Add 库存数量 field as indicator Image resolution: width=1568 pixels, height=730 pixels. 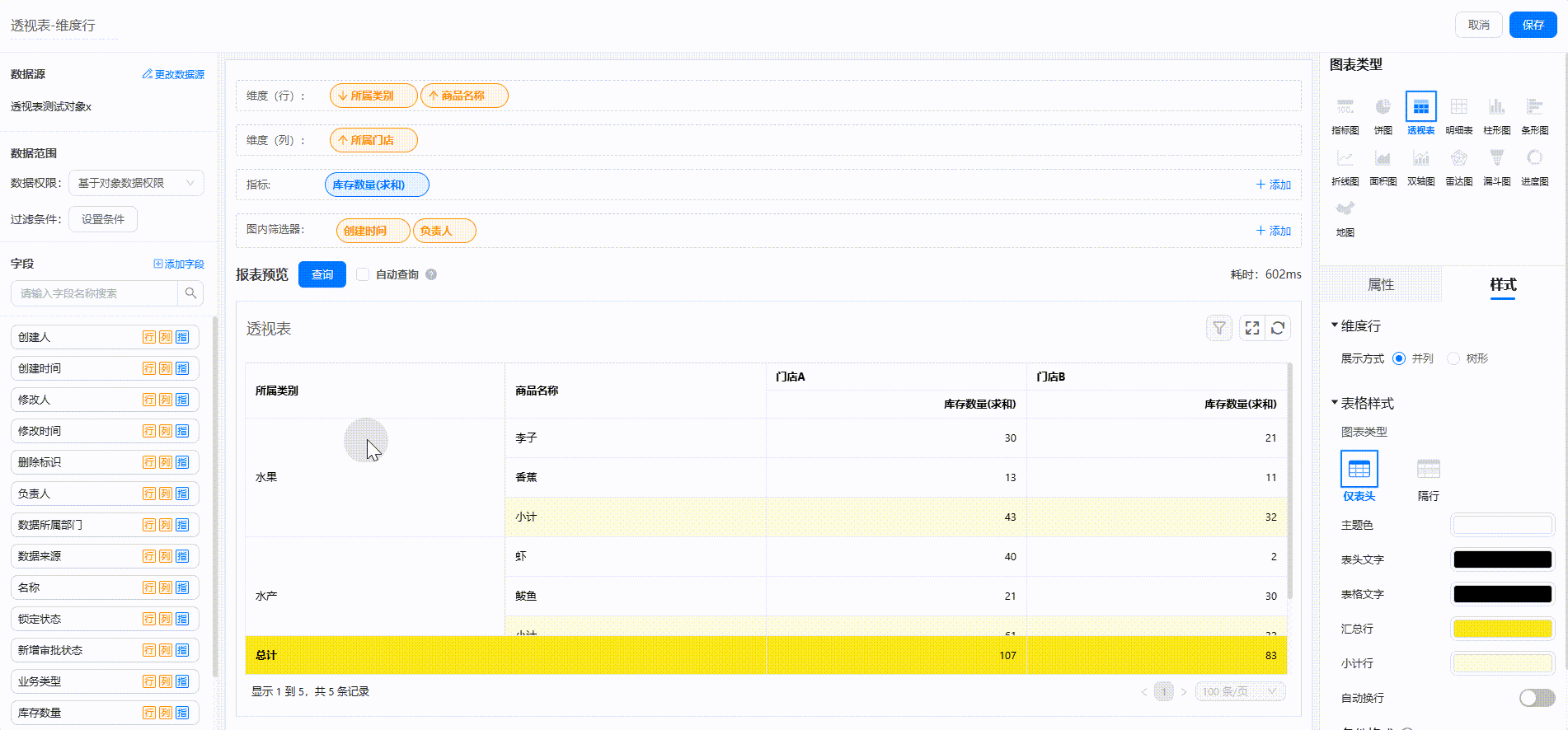click(182, 713)
